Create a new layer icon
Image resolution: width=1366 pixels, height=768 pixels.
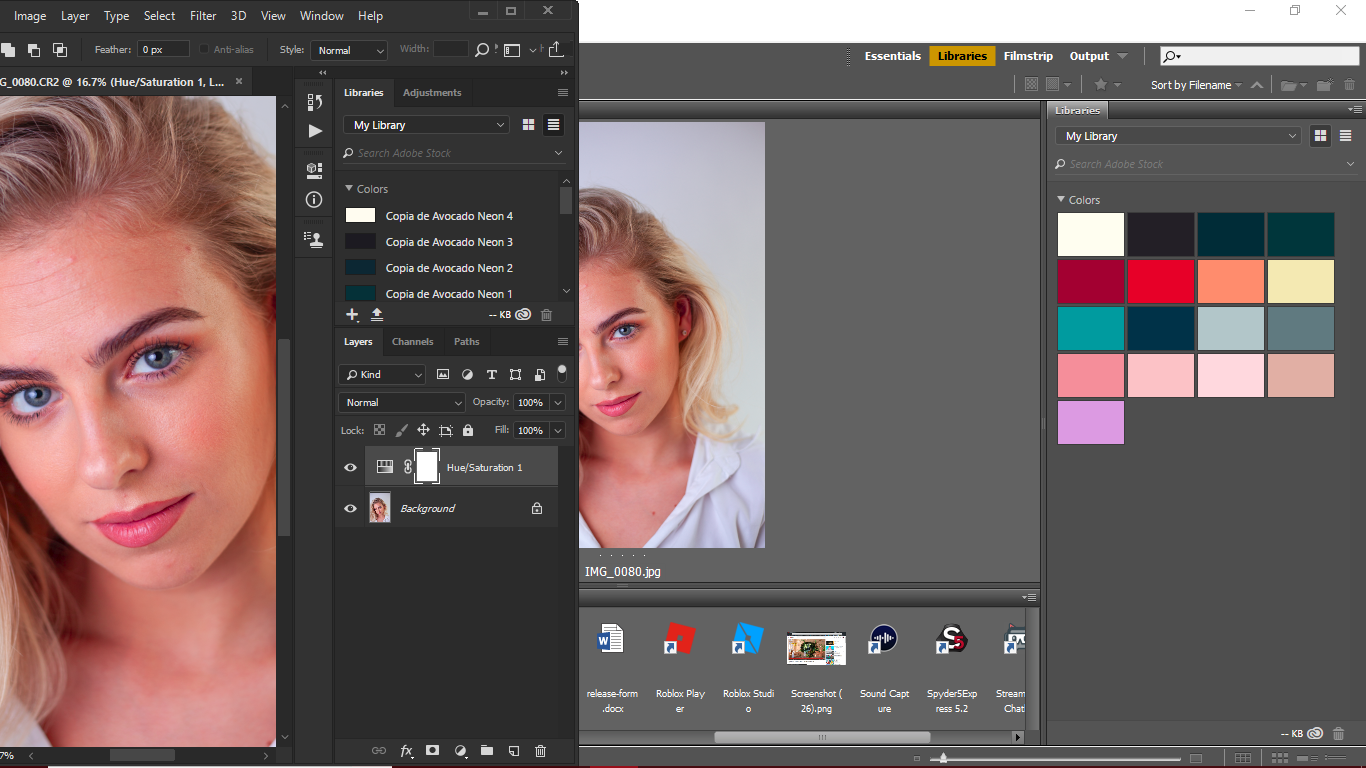coord(514,751)
